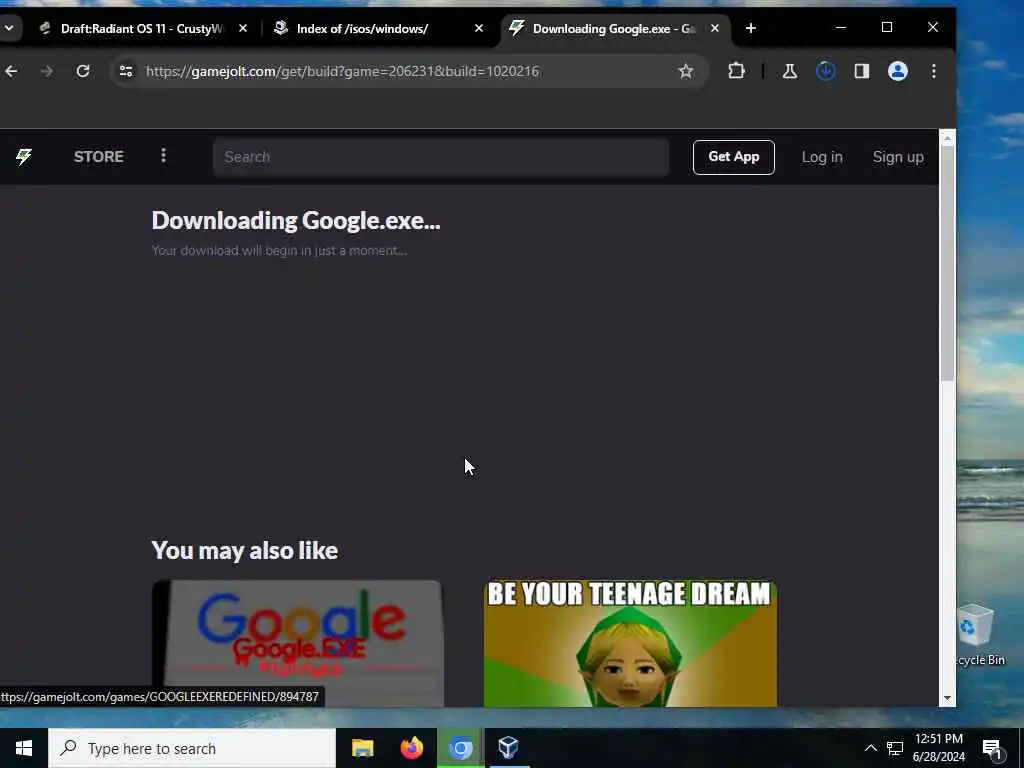
Task: Click the Chrome taskbar icon
Action: [460, 748]
